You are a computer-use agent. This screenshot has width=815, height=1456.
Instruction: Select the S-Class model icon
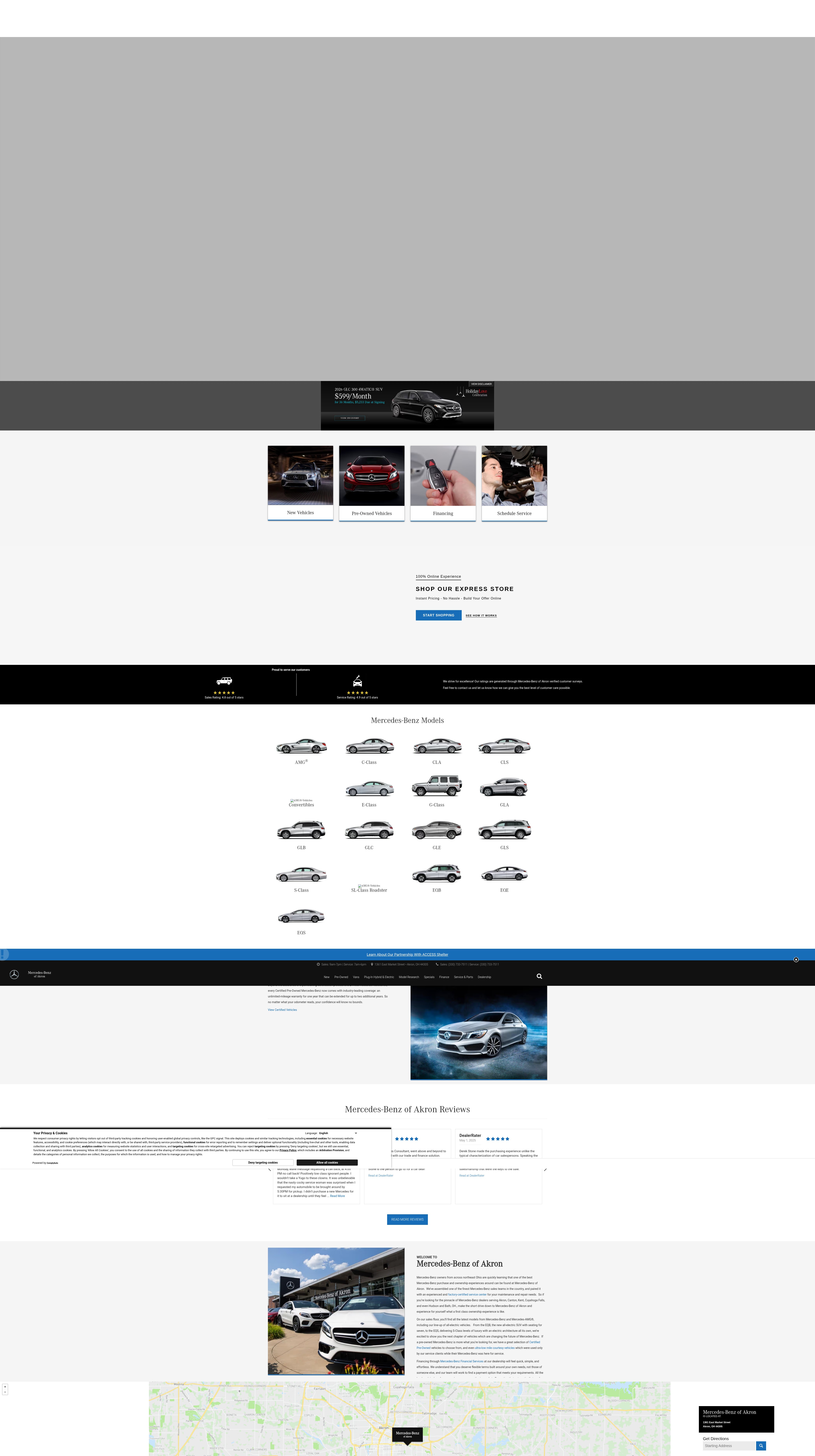[x=302, y=874]
